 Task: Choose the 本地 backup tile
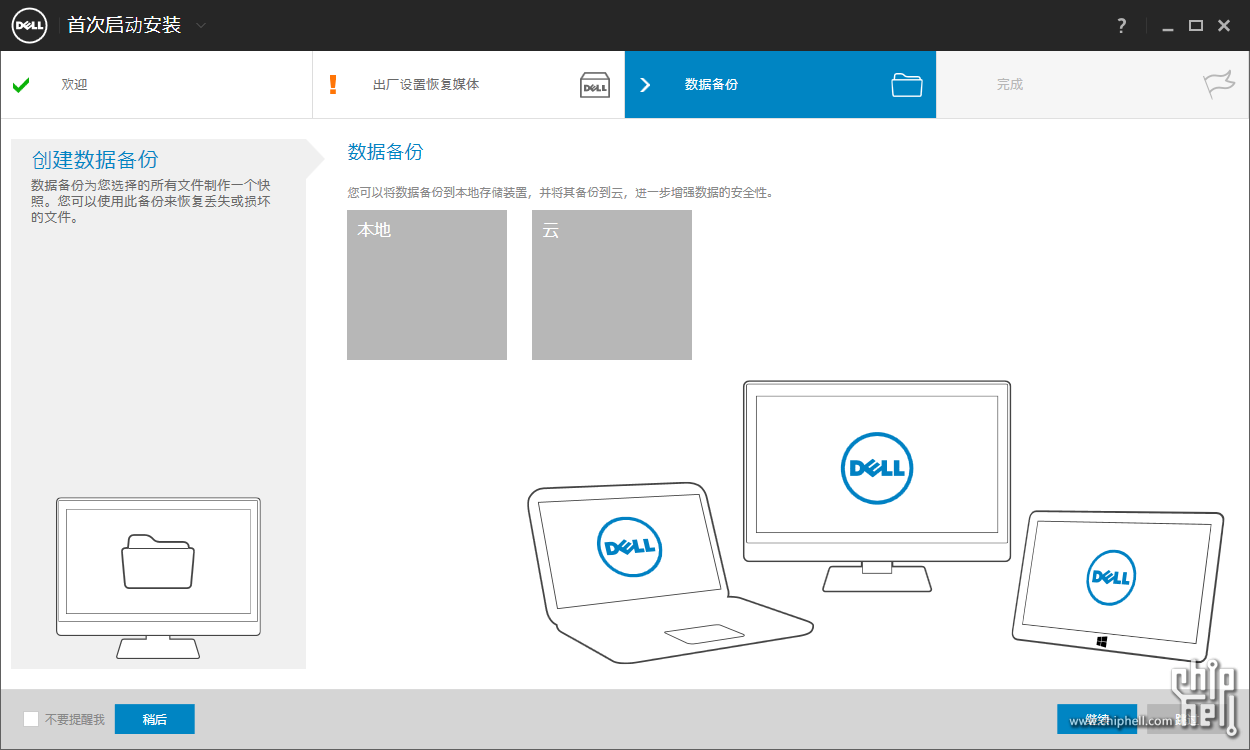tap(427, 285)
